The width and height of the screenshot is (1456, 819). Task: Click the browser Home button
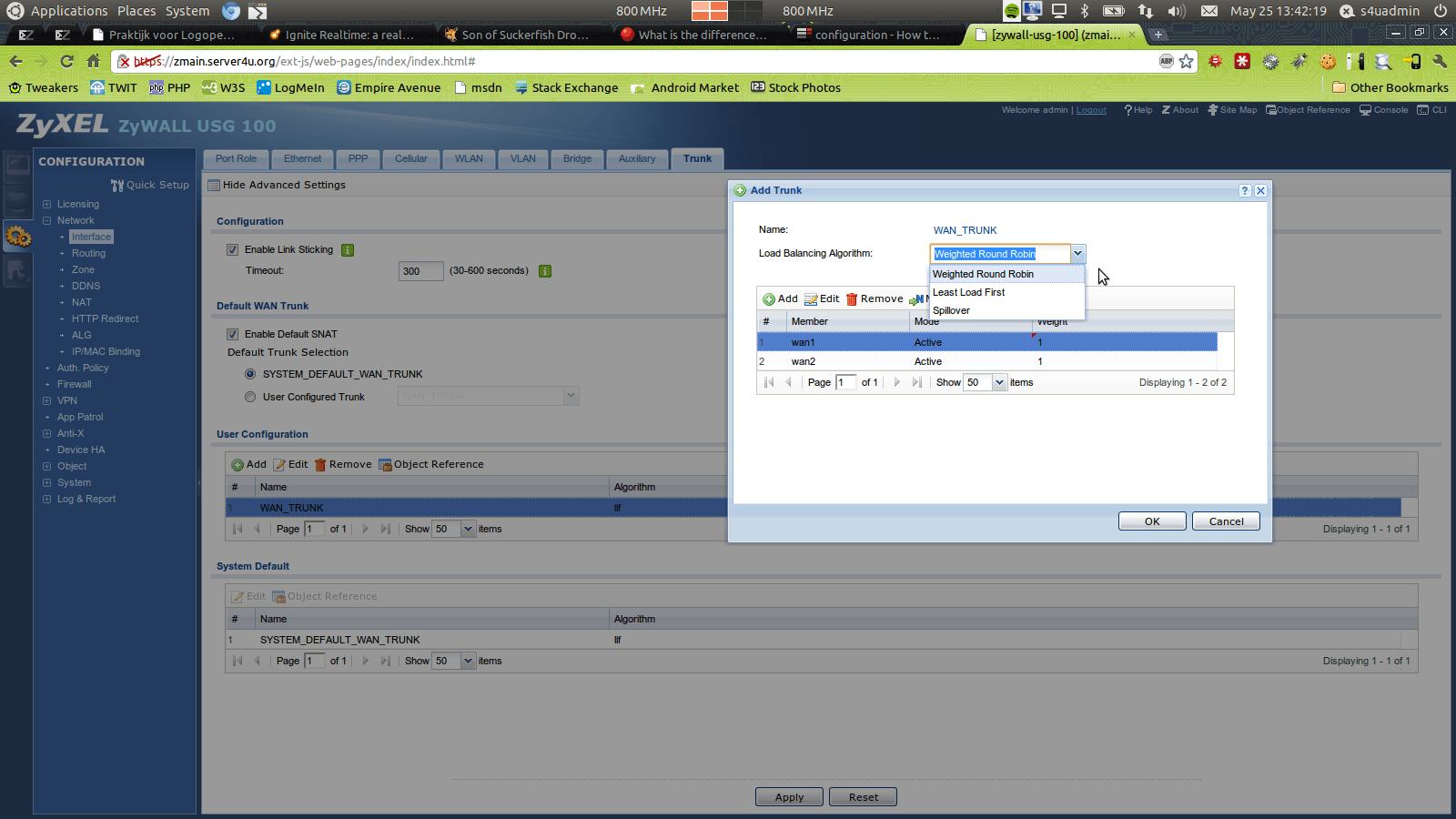[x=93, y=61]
